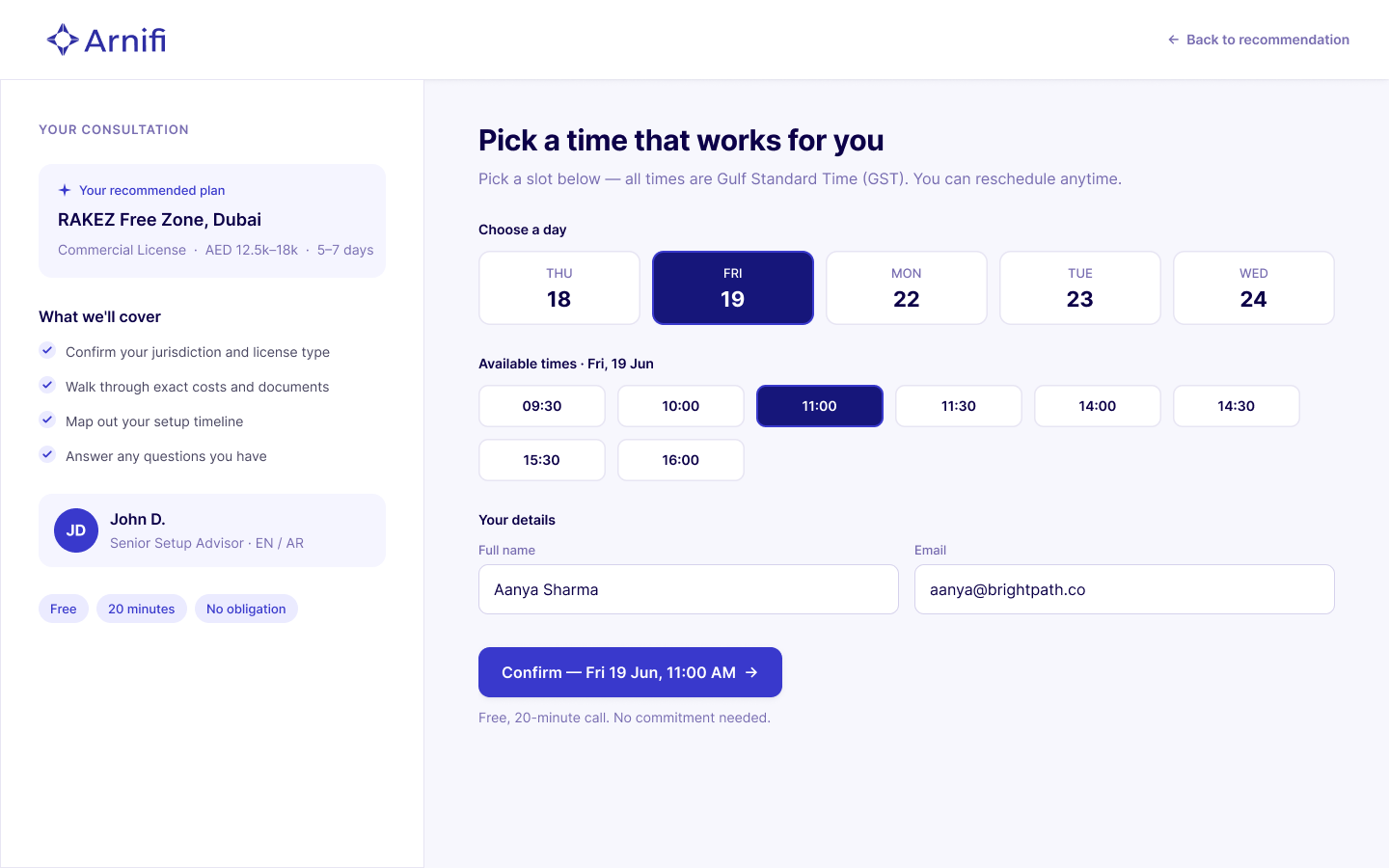The height and width of the screenshot is (868, 1389).
Task: Click the Arnifi brand name text
Action: (x=125, y=40)
